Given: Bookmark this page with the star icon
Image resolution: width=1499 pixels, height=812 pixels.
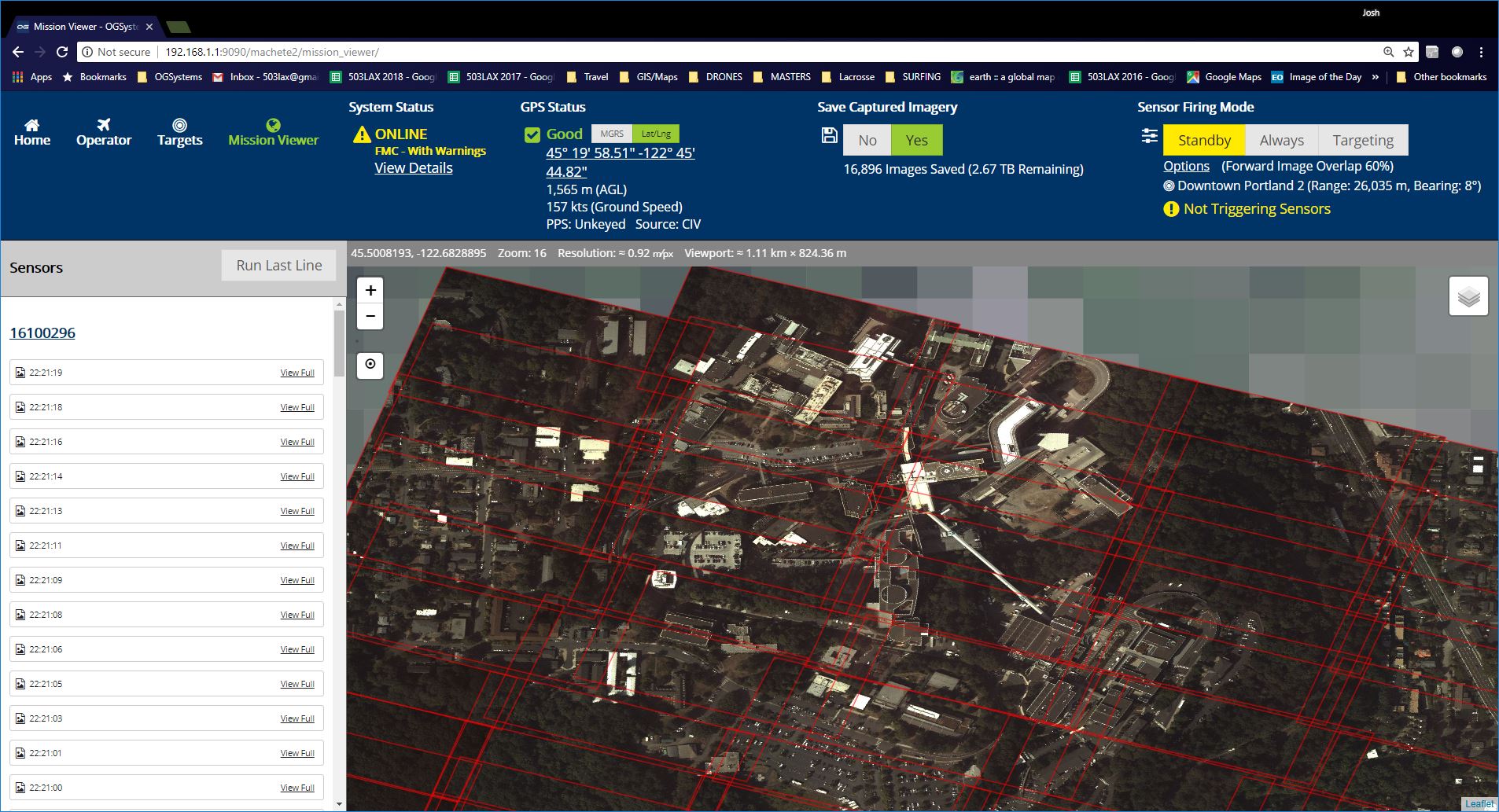Looking at the screenshot, I should tap(1409, 52).
